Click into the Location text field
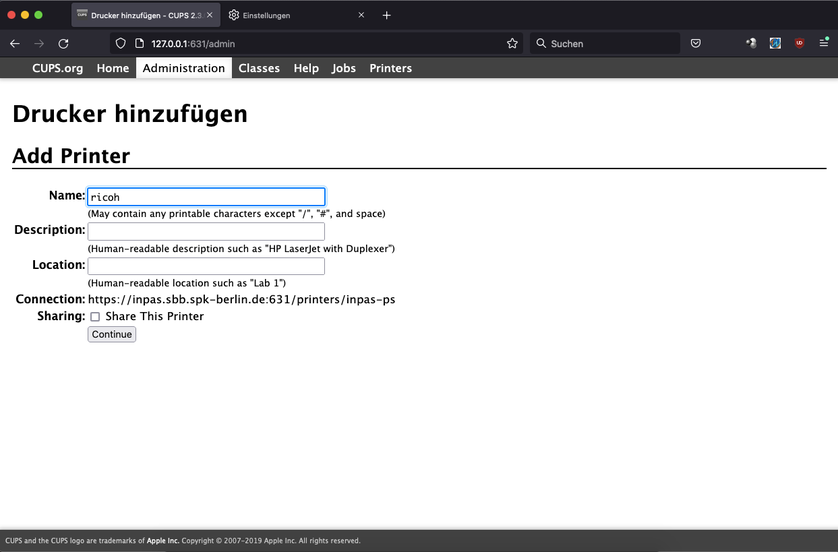 (x=206, y=266)
